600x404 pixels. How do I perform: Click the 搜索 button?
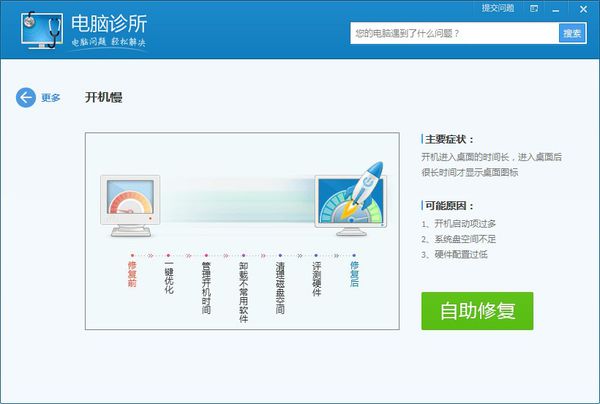572,33
